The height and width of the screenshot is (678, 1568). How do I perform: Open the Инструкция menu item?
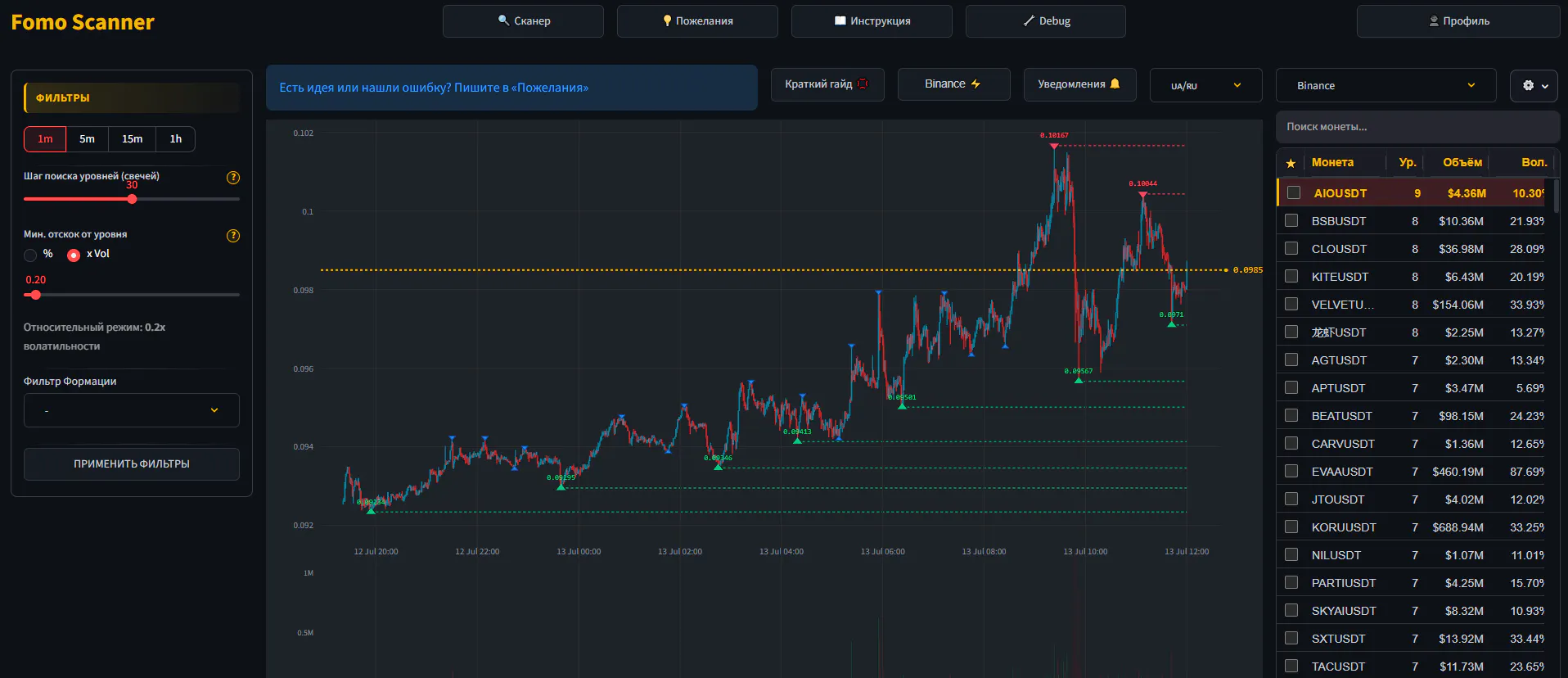point(872,21)
